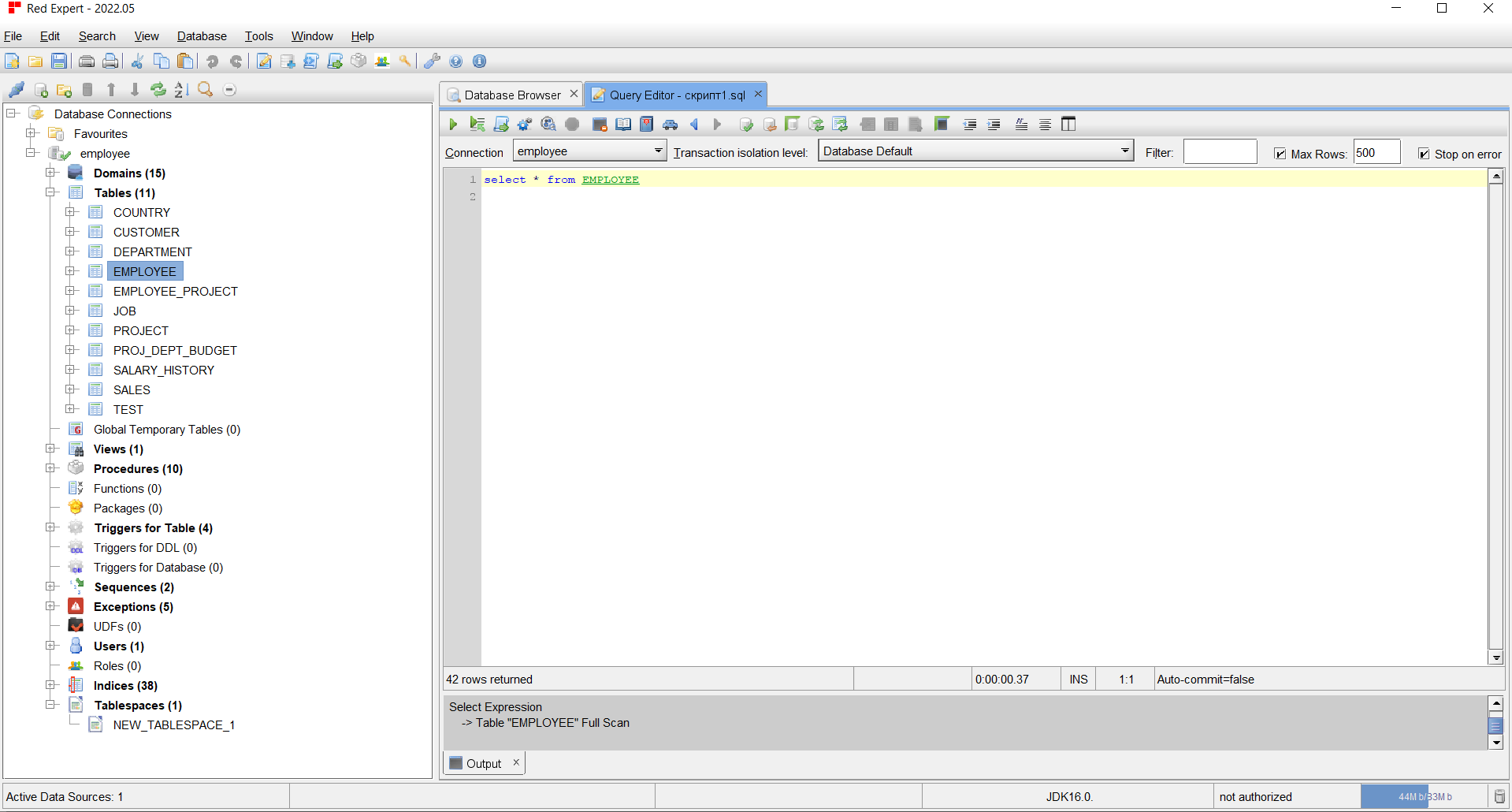Image resolution: width=1512 pixels, height=812 pixels.
Task: Toggle the Max Rows checkbox
Action: click(x=1280, y=154)
